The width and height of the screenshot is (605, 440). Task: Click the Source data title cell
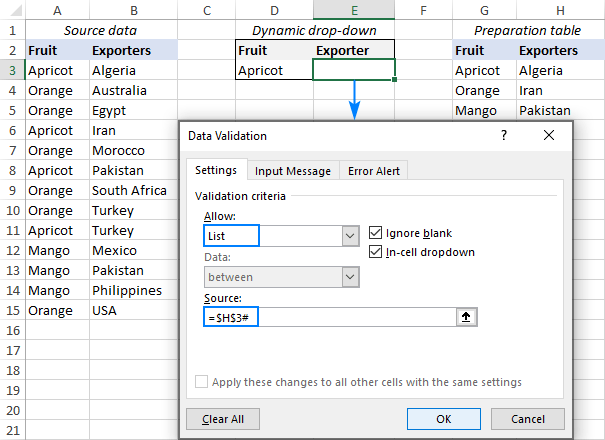(101, 30)
